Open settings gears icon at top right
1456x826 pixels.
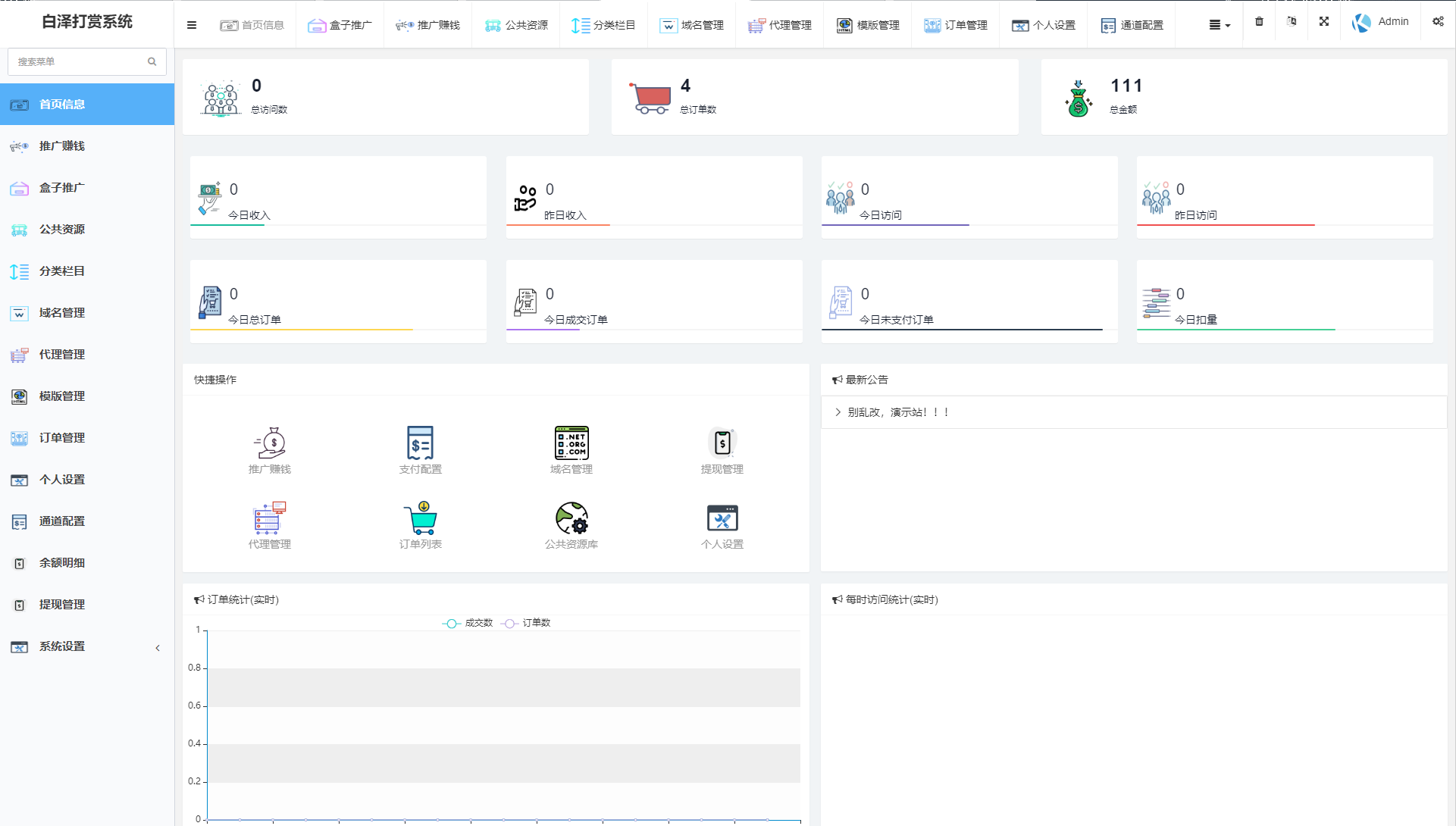[x=1438, y=22]
